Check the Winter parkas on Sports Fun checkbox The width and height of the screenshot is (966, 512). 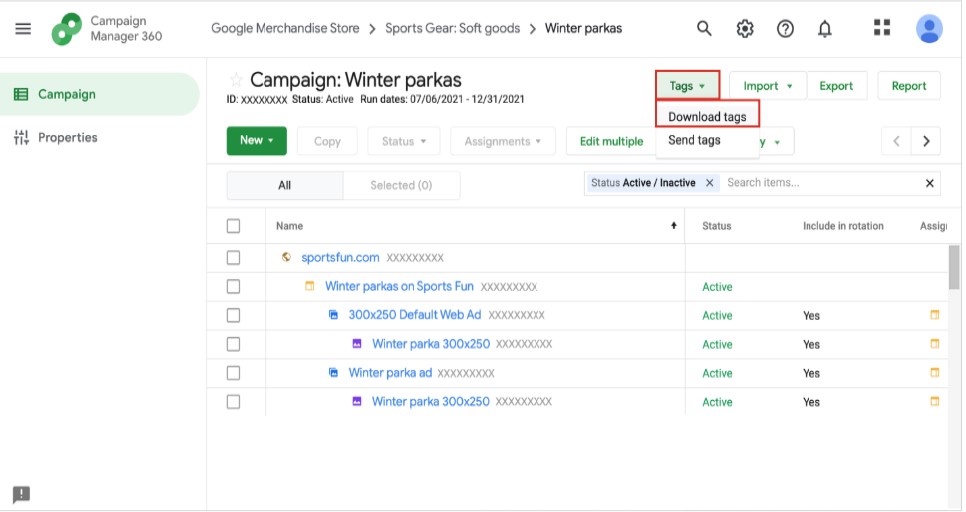pos(233,286)
